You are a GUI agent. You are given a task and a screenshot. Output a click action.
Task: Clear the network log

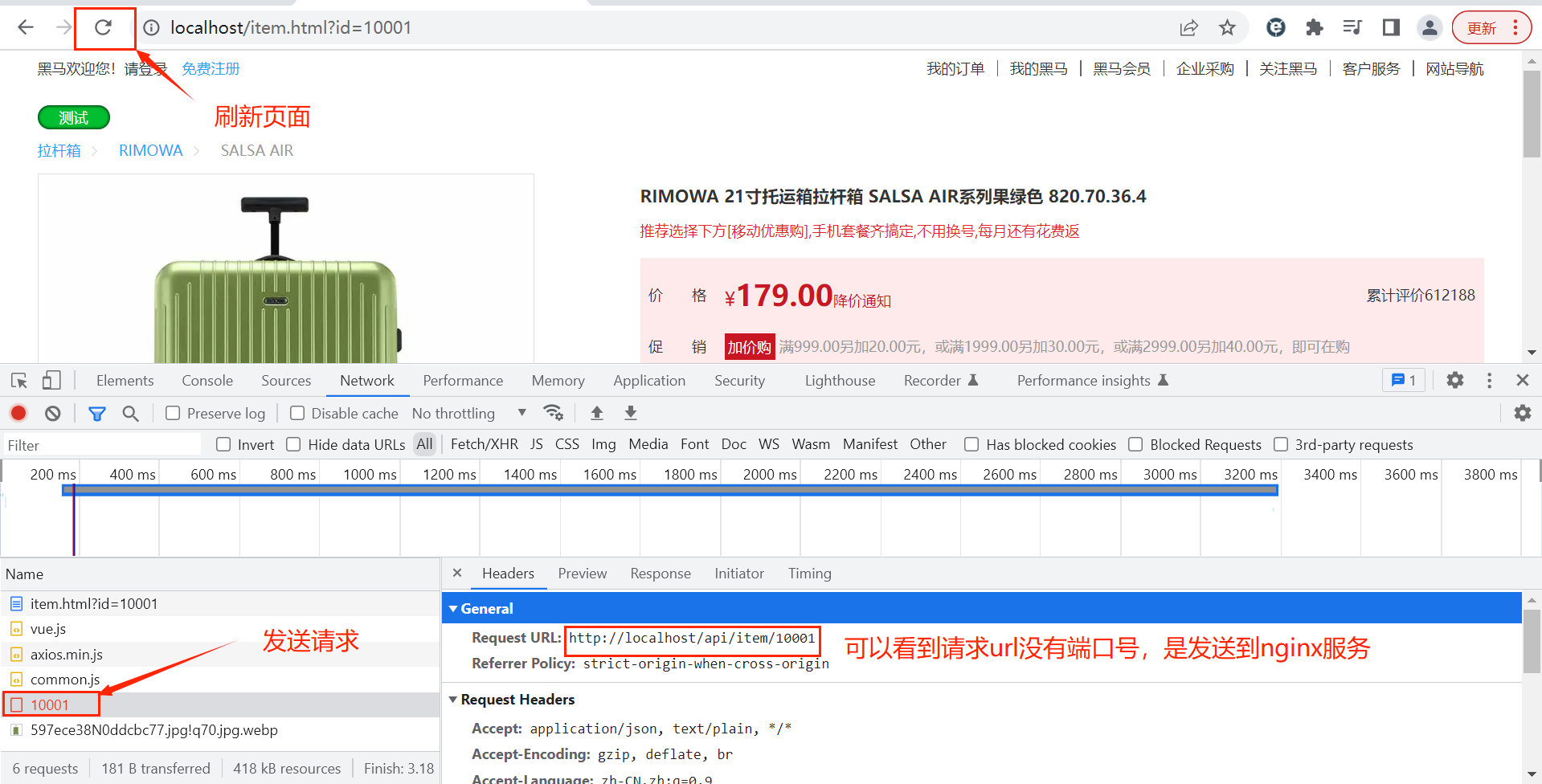click(x=53, y=413)
